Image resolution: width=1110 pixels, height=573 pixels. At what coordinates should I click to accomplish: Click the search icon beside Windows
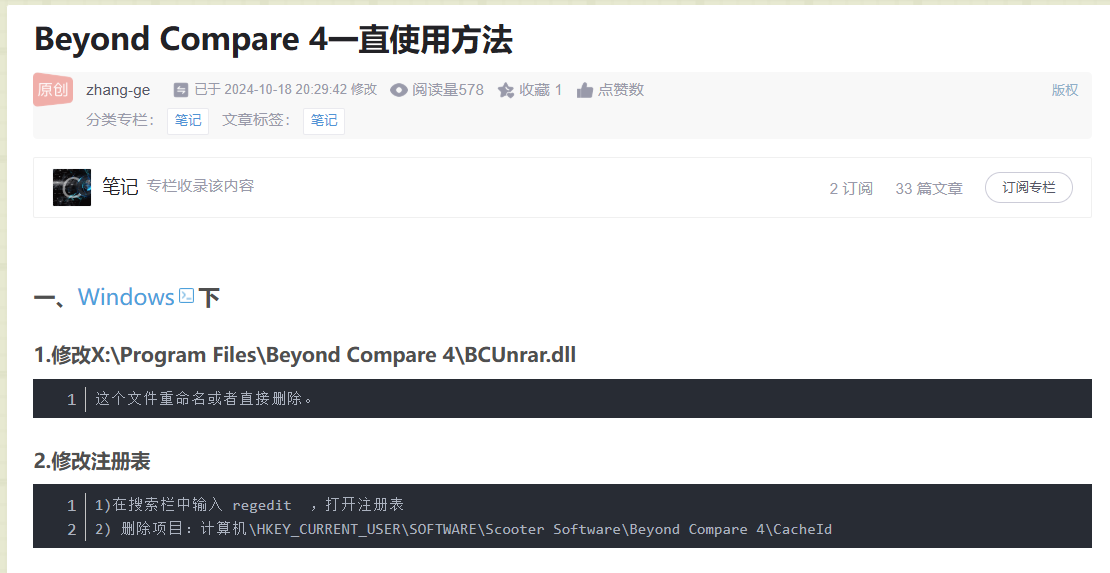(186, 295)
